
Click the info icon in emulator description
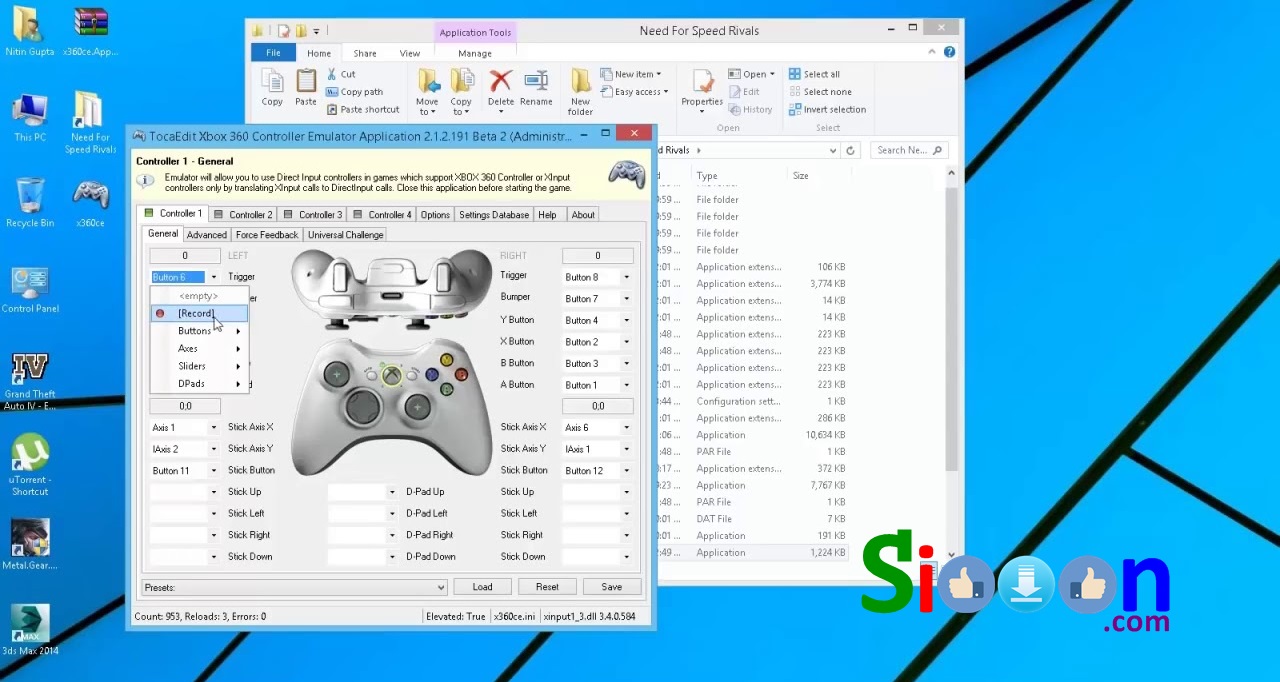point(146,181)
